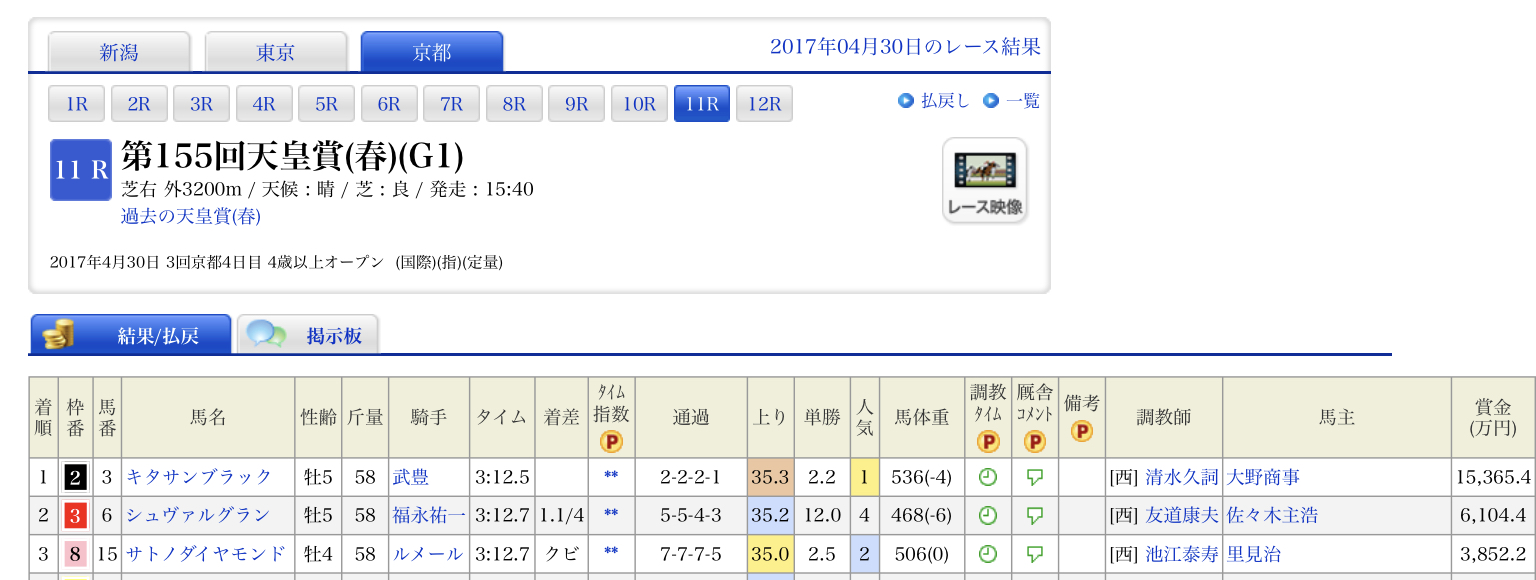Click the クビ margin cell
The image size is (1536, 580).
pos(560,554)
